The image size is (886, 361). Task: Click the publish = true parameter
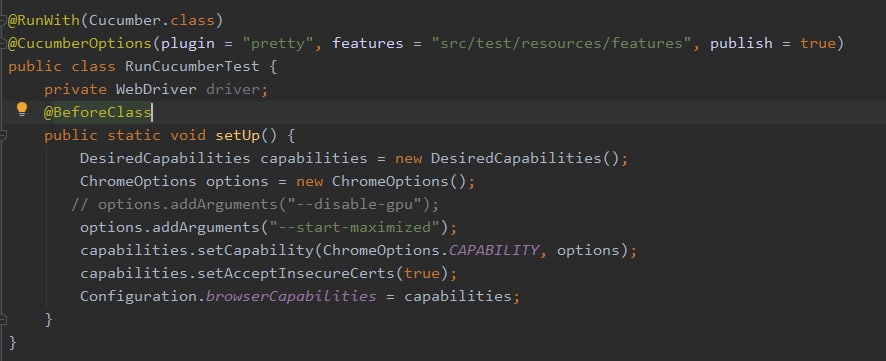click(x=772, y=44)
